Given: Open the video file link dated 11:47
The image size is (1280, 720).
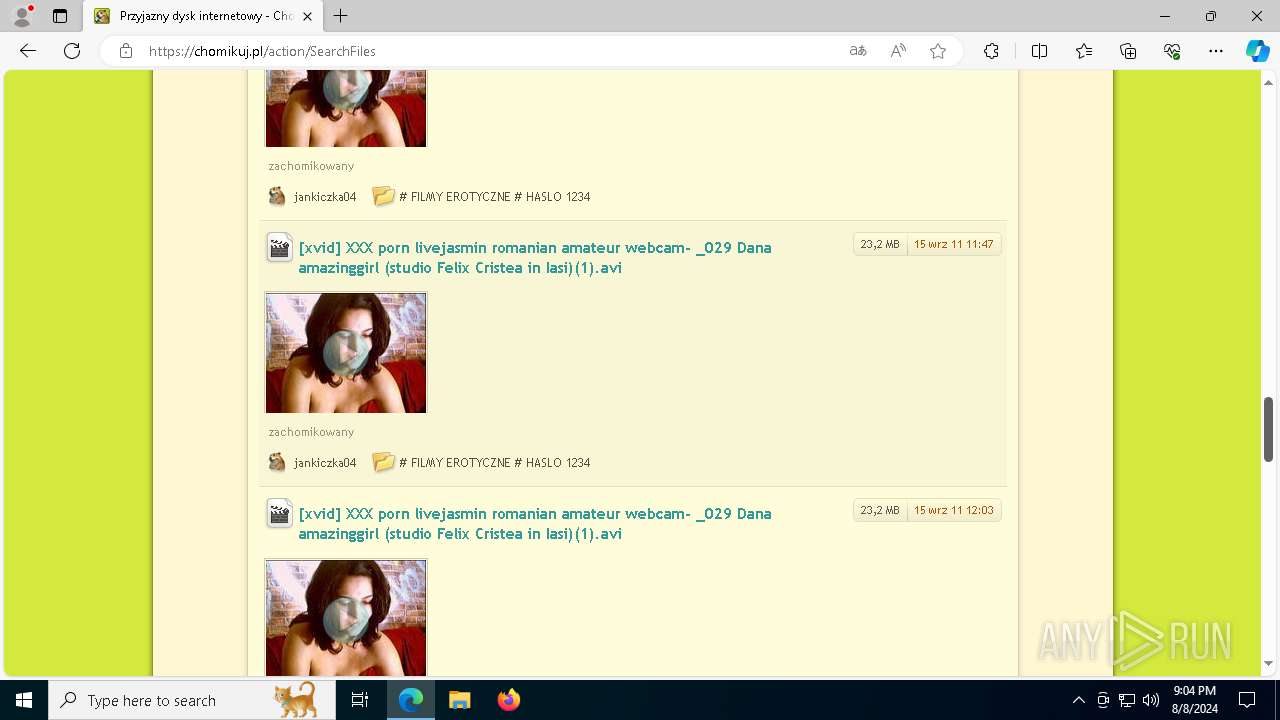Looking at the screenshot, I should pyautogui.click(x=535, y=257).
